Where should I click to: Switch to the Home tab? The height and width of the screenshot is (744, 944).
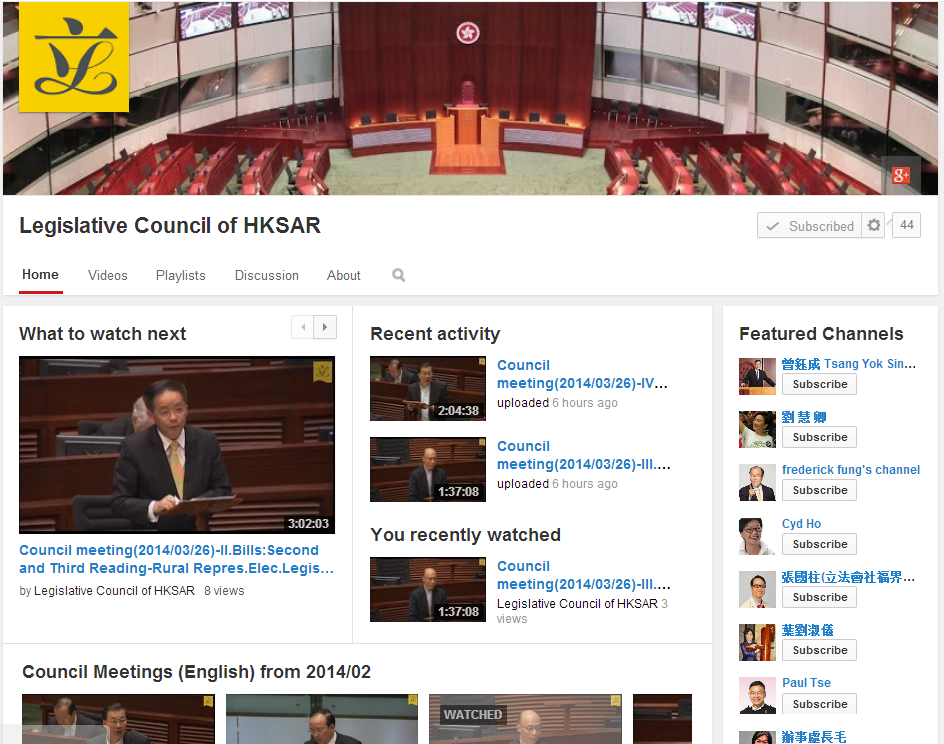pyautogui.click(x=40, y=274)
